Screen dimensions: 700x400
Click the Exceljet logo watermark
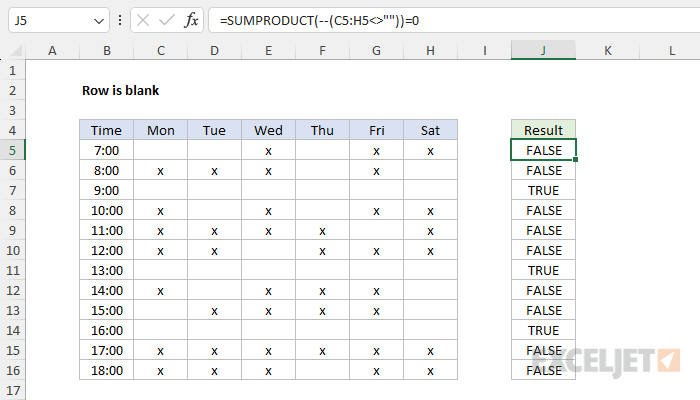click(x=606, y=361)
